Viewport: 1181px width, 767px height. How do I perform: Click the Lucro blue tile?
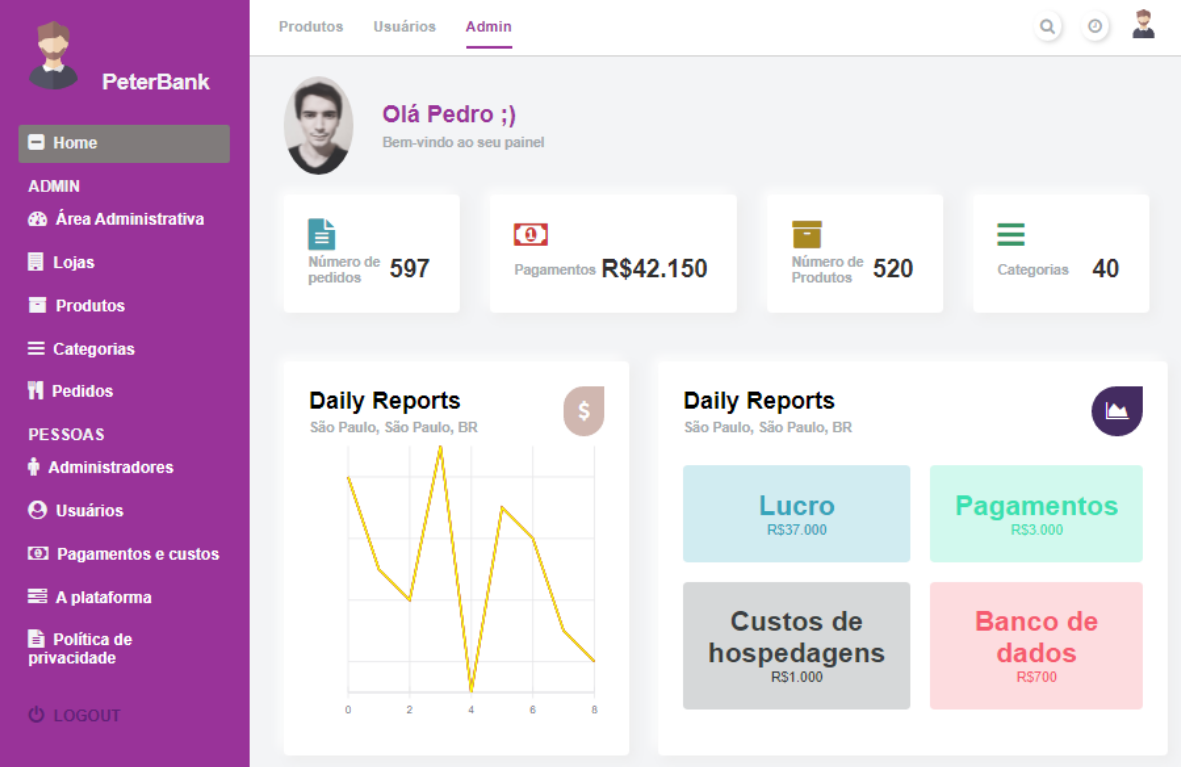796,513
